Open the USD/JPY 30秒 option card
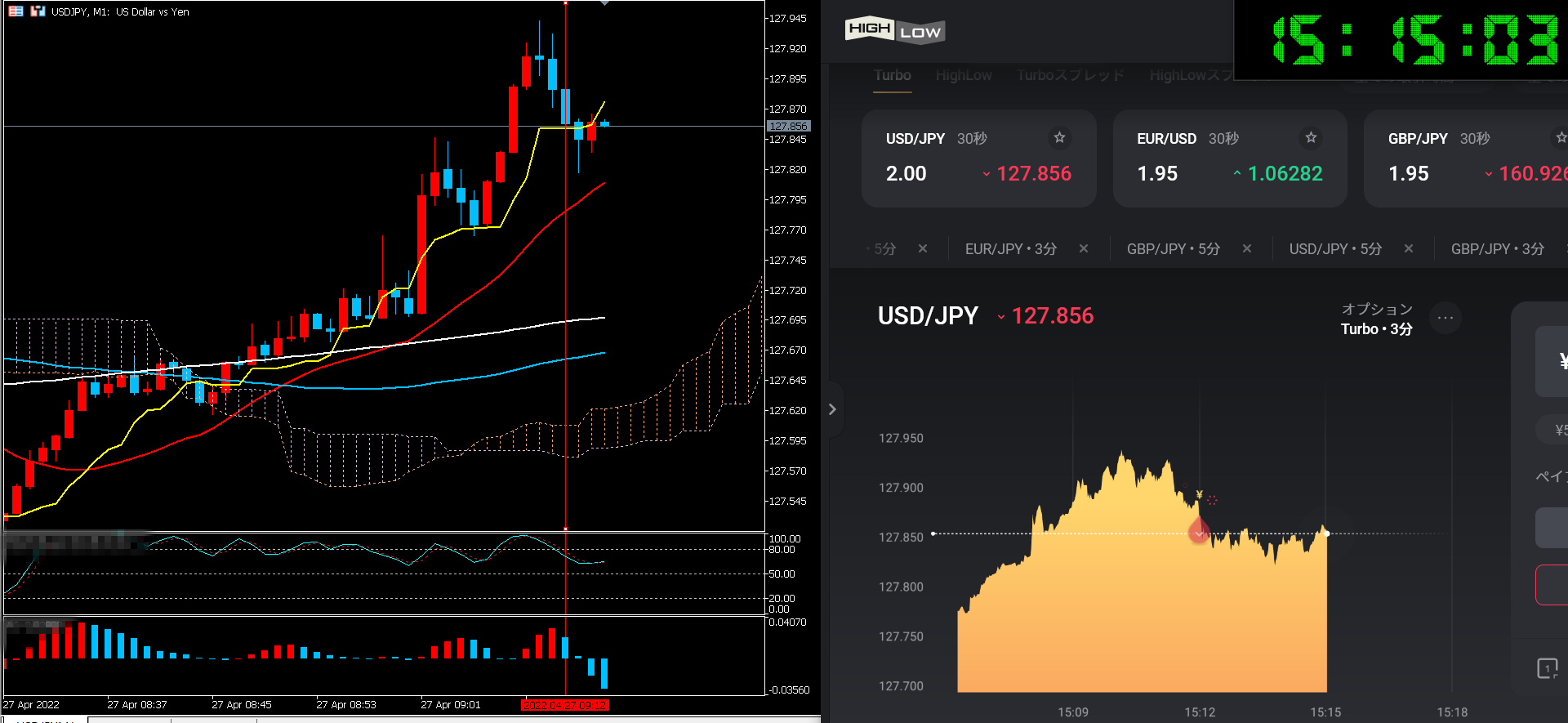 (978, 158)
